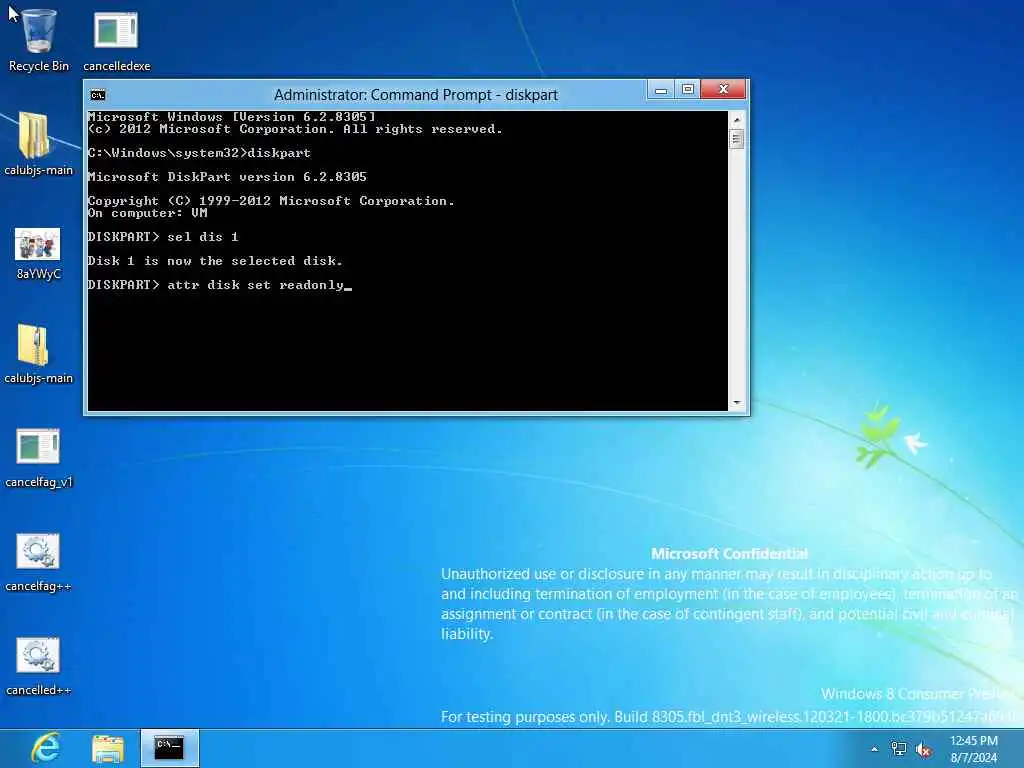Open the Command Prompt window system menu icon
The image size is (1024, 768).
98,95
